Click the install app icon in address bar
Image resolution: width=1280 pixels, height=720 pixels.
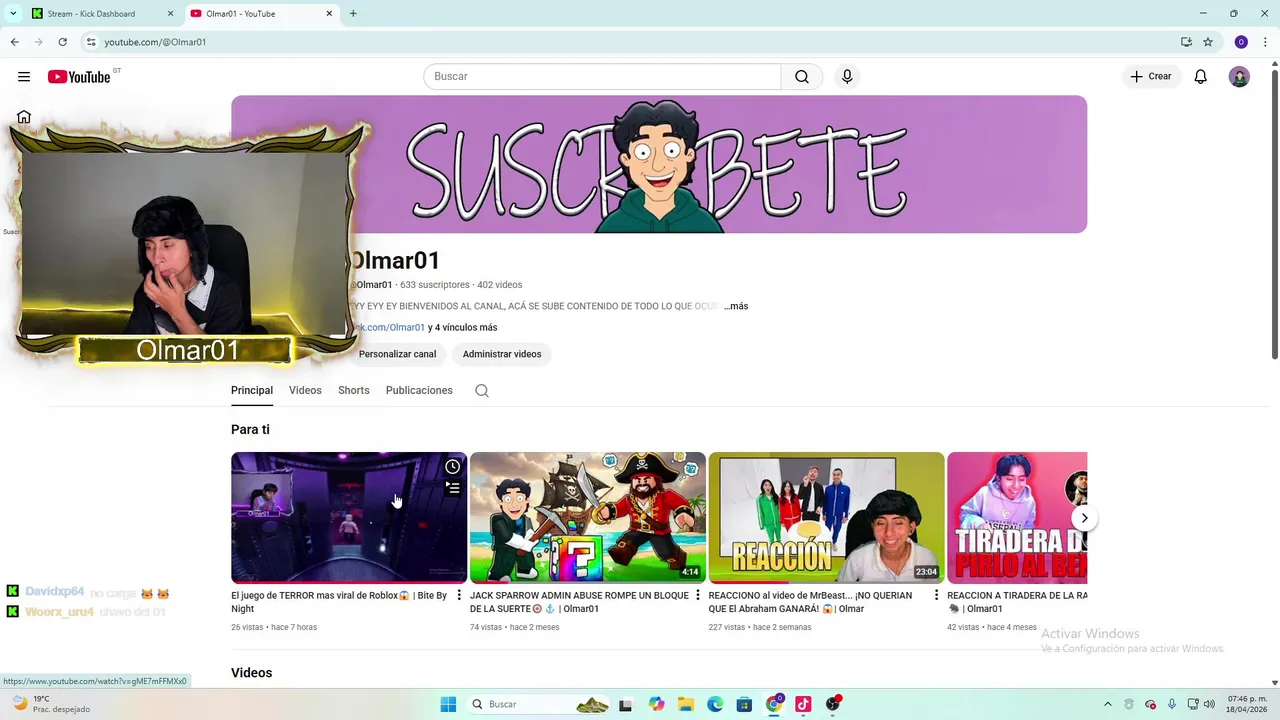pos(1186,42)
